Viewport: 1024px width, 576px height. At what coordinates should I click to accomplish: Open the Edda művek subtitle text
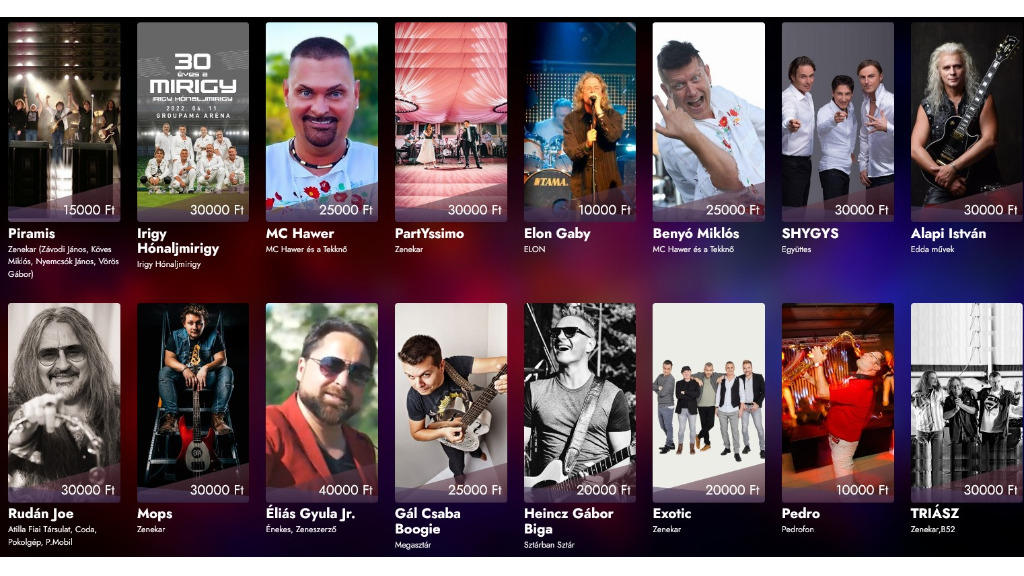click(933, 249)
